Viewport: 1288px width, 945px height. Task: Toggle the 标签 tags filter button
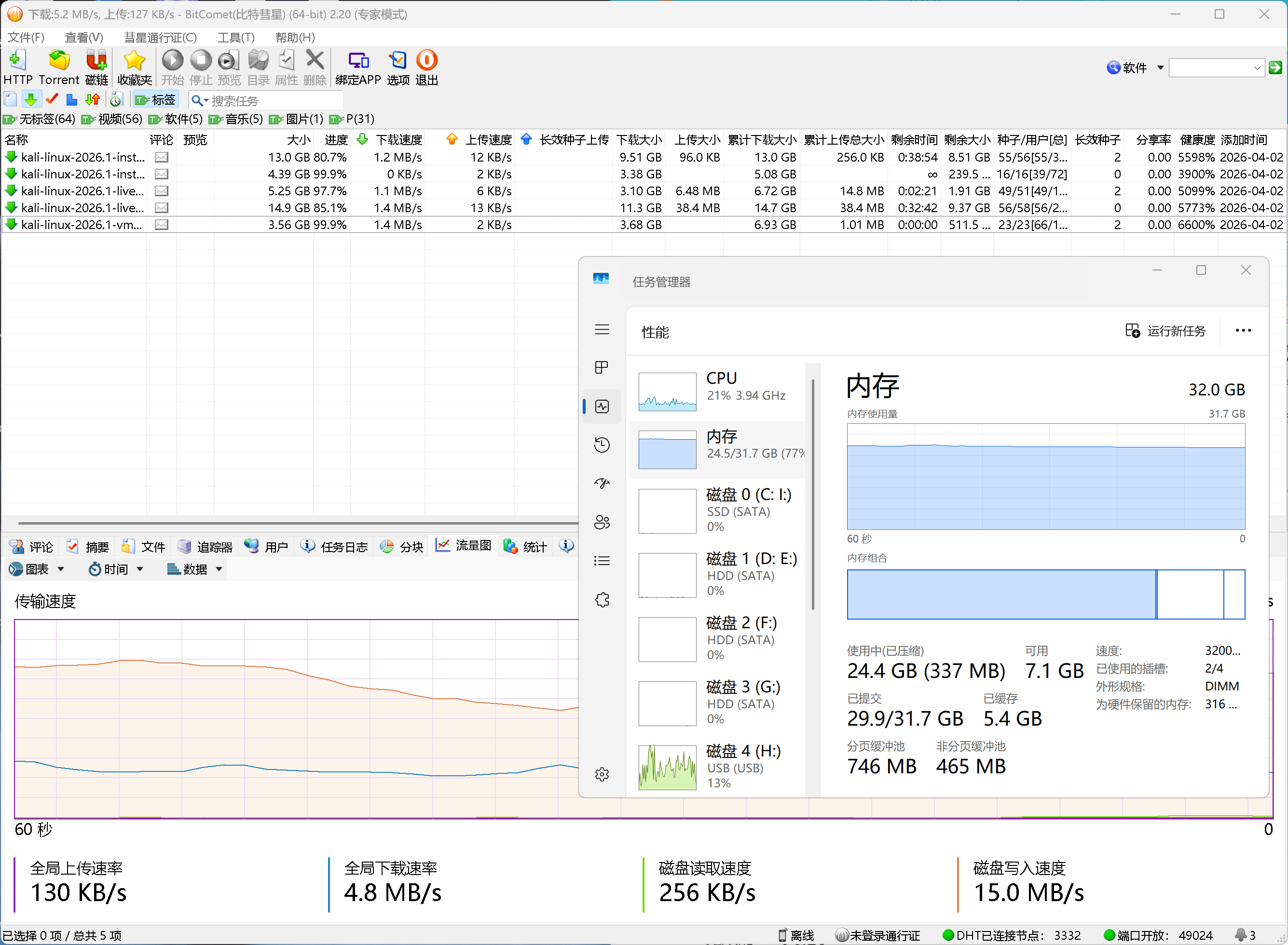(x=155, y=100)
